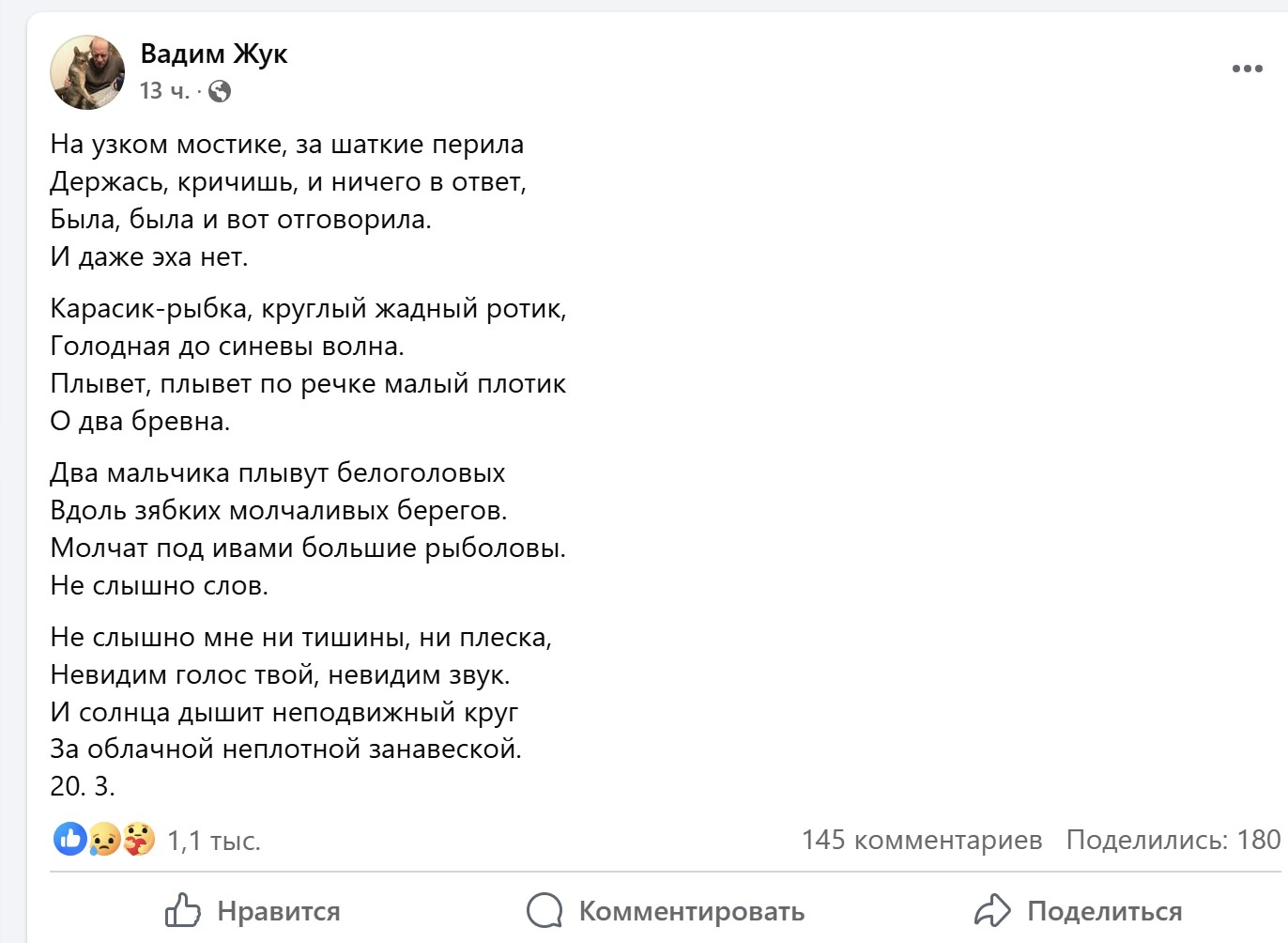Click the sad face reaction icon
Image resolution: width=1288 pixels, height=943 pixels.
pyautogui.click(x=104, y=839)
